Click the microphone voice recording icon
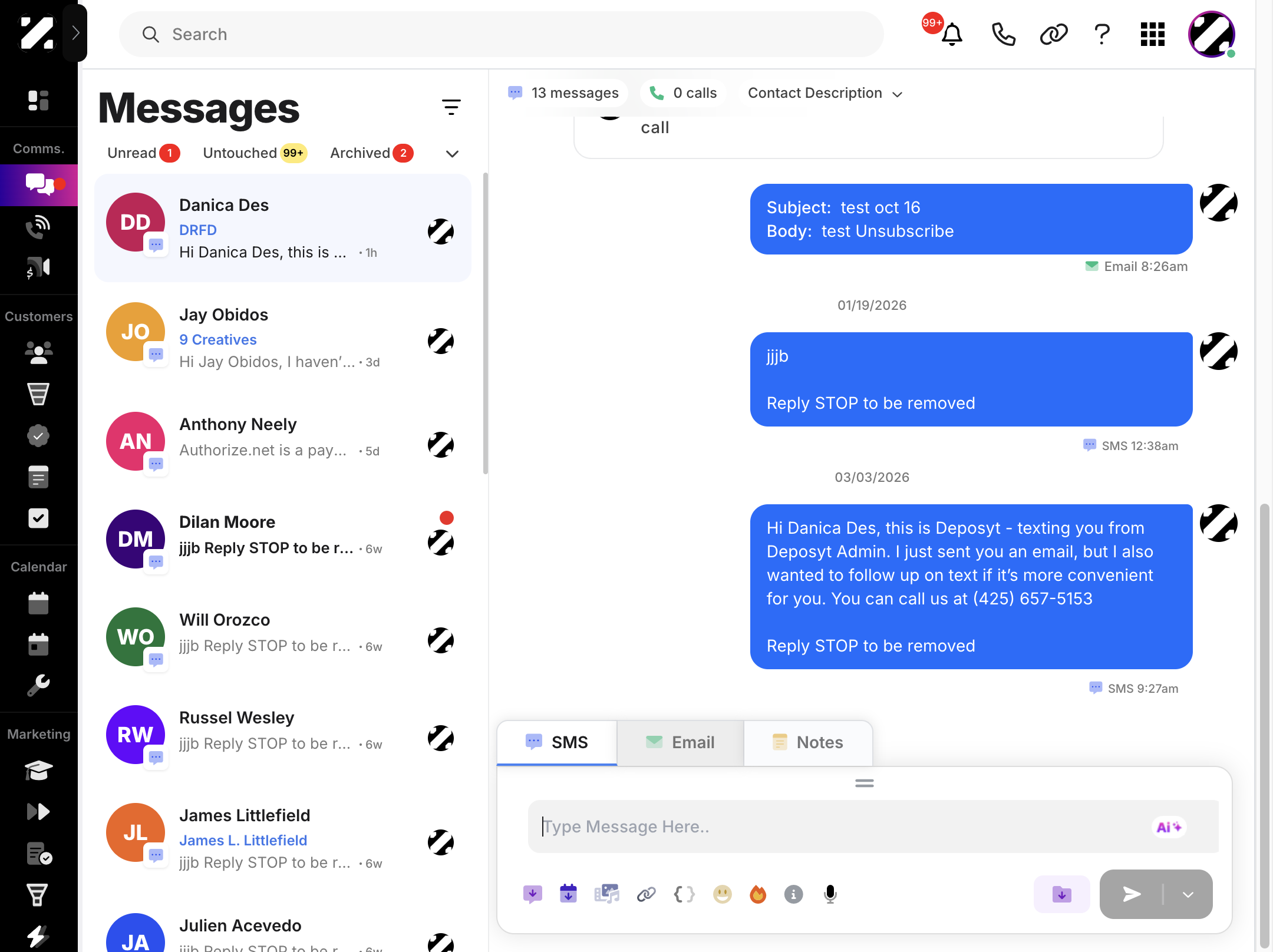Screen dimensions: 1273x952 pyautogui.click(x=830, y=894)
